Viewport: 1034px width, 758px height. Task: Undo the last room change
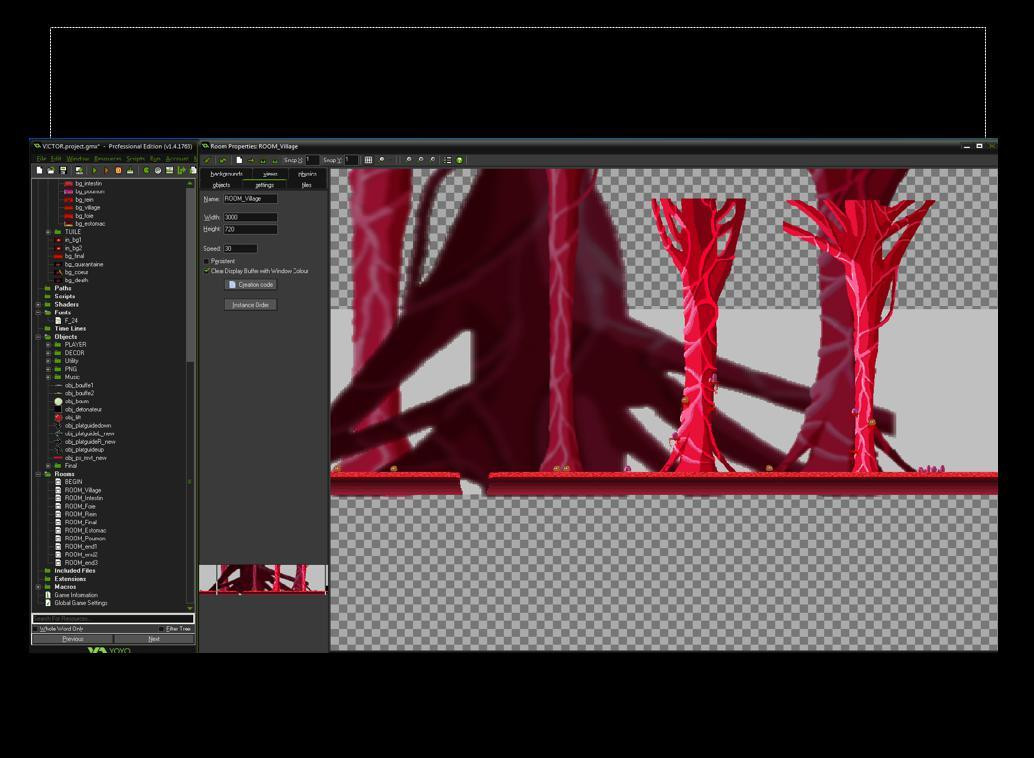coord(222,160)
